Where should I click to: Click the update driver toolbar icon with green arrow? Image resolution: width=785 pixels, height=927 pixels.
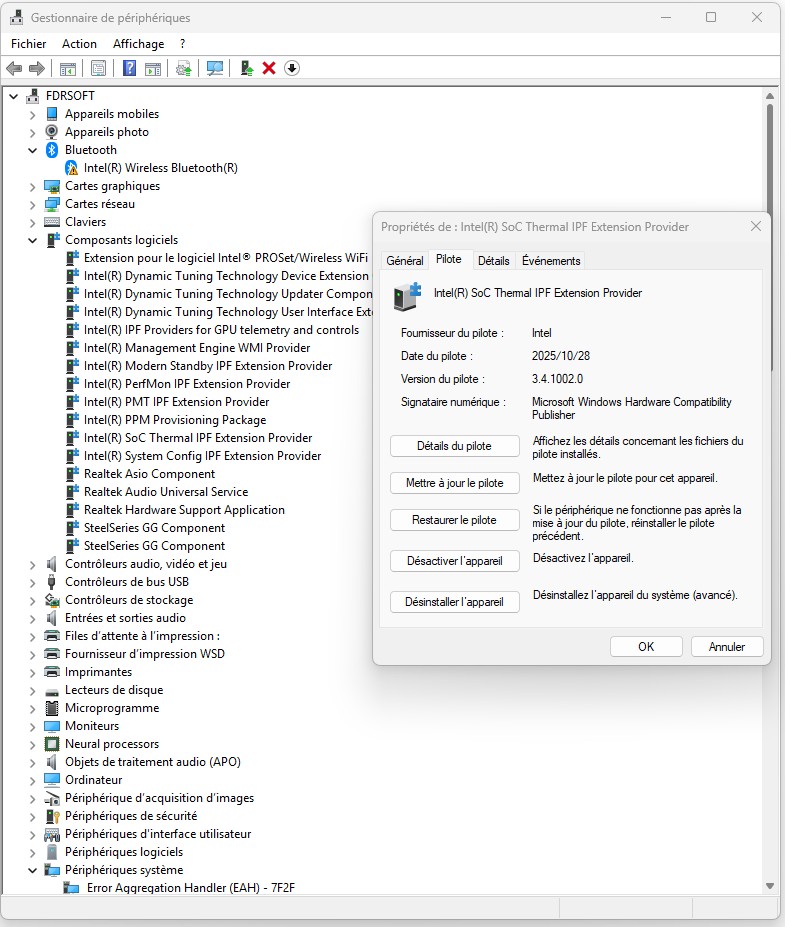coord(245,68)
